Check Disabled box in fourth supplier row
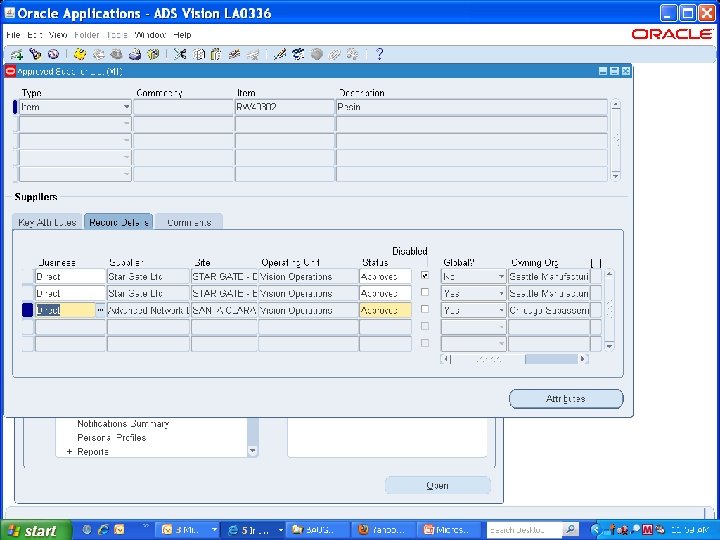 [x=425, y=326]
